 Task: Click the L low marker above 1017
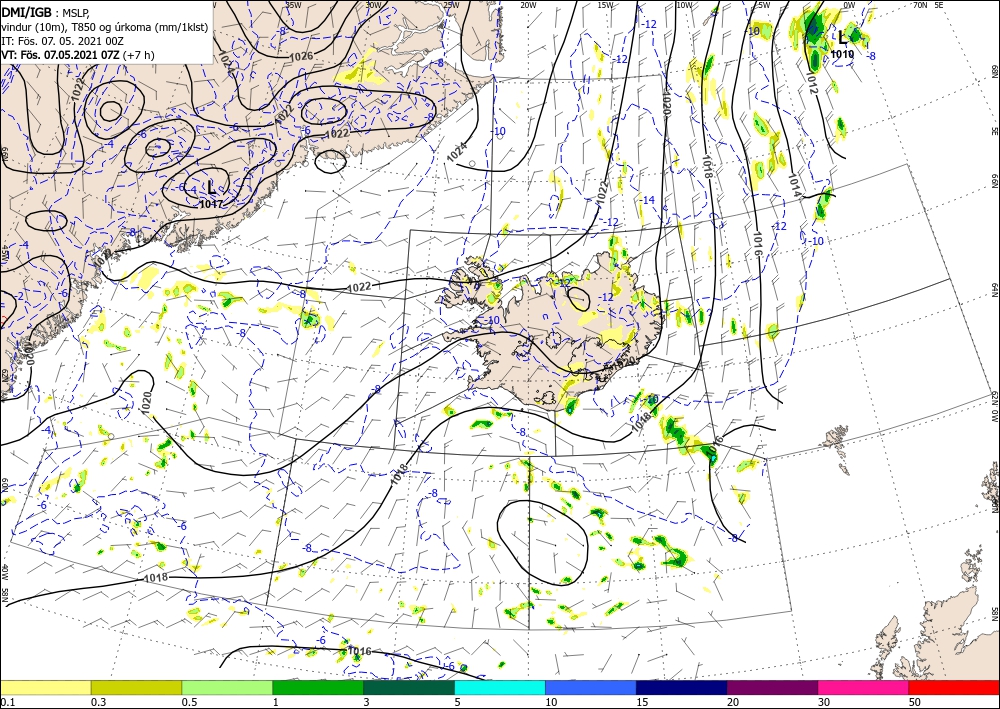[211, 188]
